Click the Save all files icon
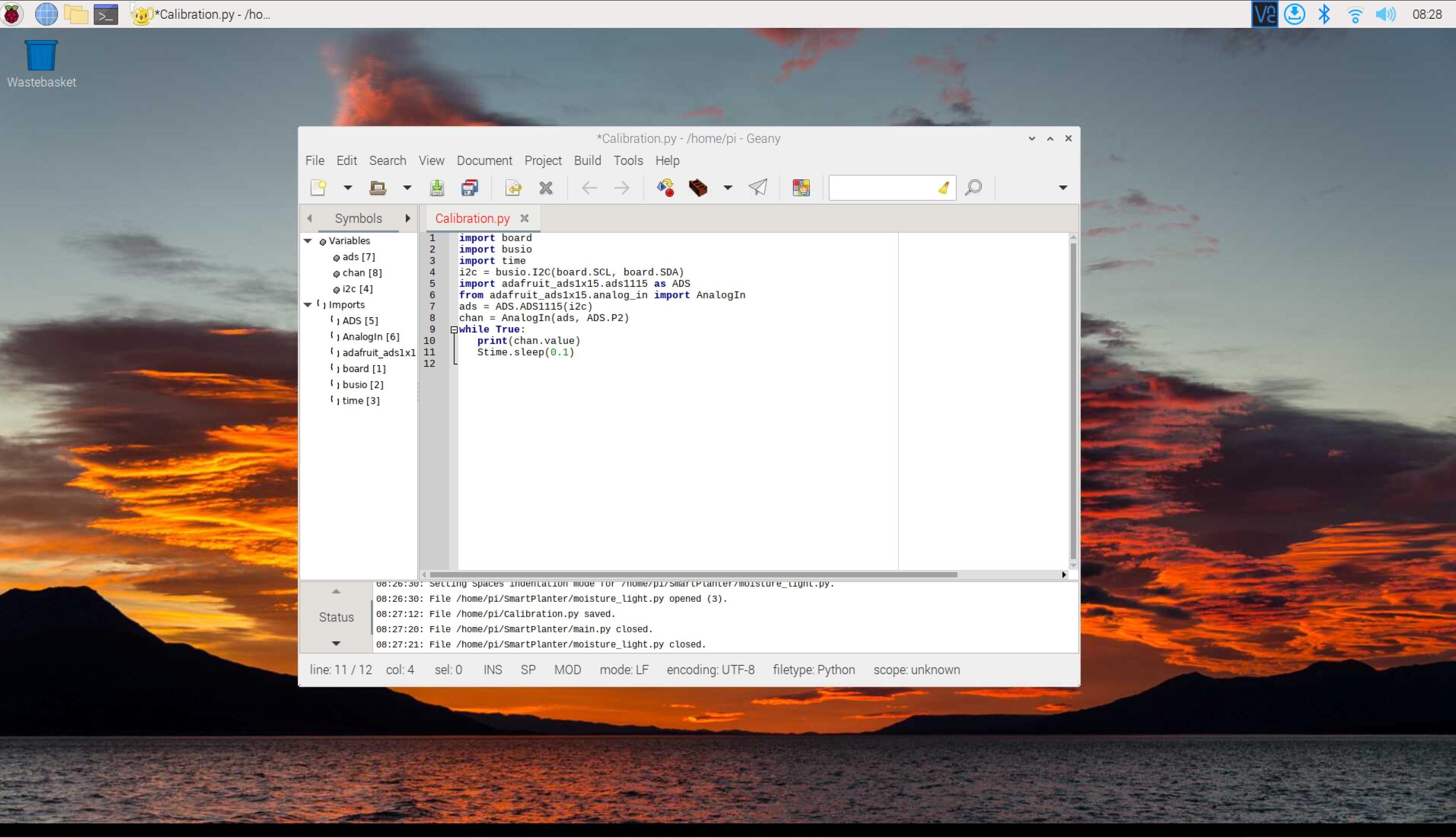This screenshot has height=838, width=1456. 470,188
